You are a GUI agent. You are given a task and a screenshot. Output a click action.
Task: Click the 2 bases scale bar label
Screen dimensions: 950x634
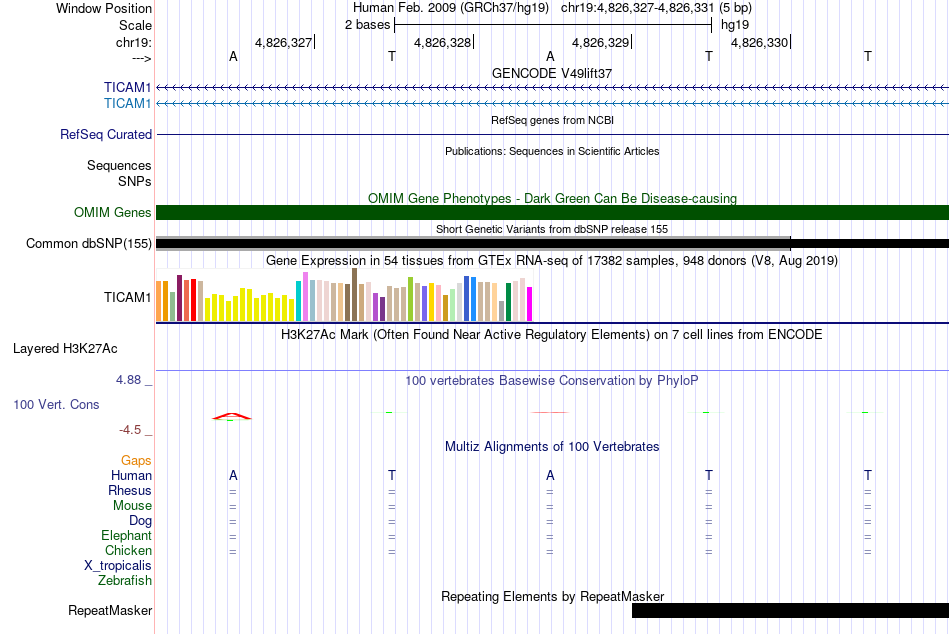coord(367,25)
